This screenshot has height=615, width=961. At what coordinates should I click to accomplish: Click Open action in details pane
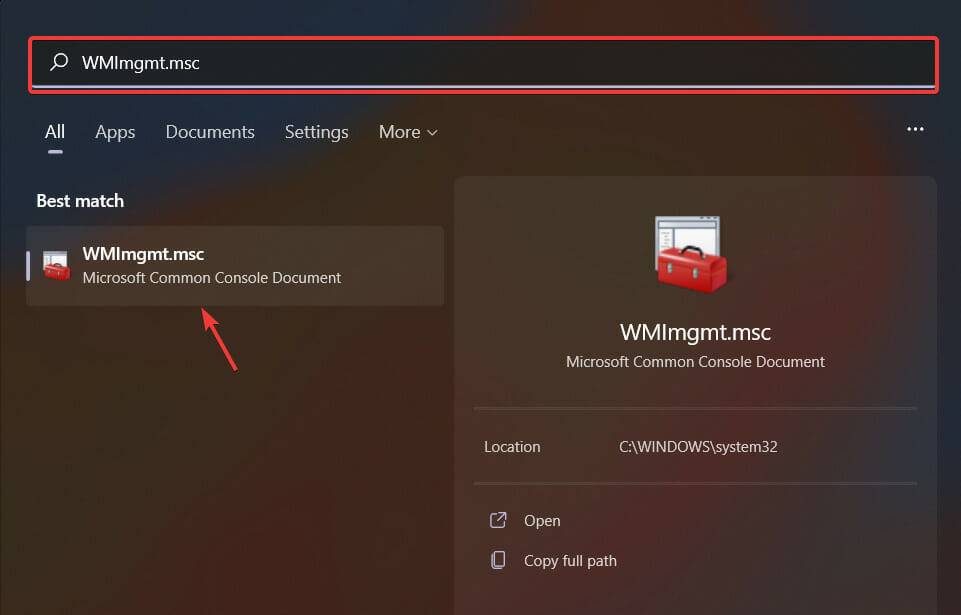[x=542, y=521]
